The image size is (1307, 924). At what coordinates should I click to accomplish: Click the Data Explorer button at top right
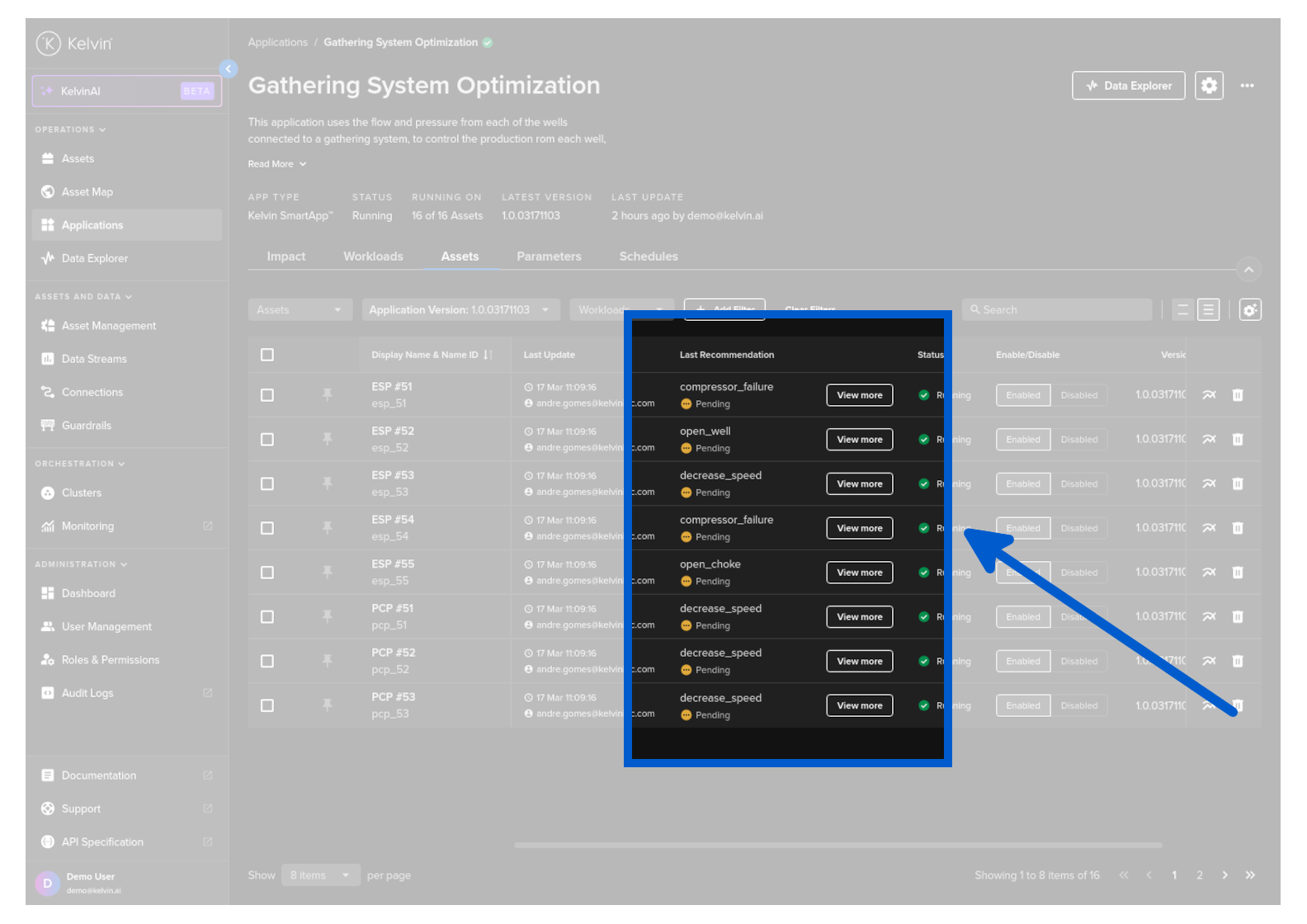click(1128, 86)
